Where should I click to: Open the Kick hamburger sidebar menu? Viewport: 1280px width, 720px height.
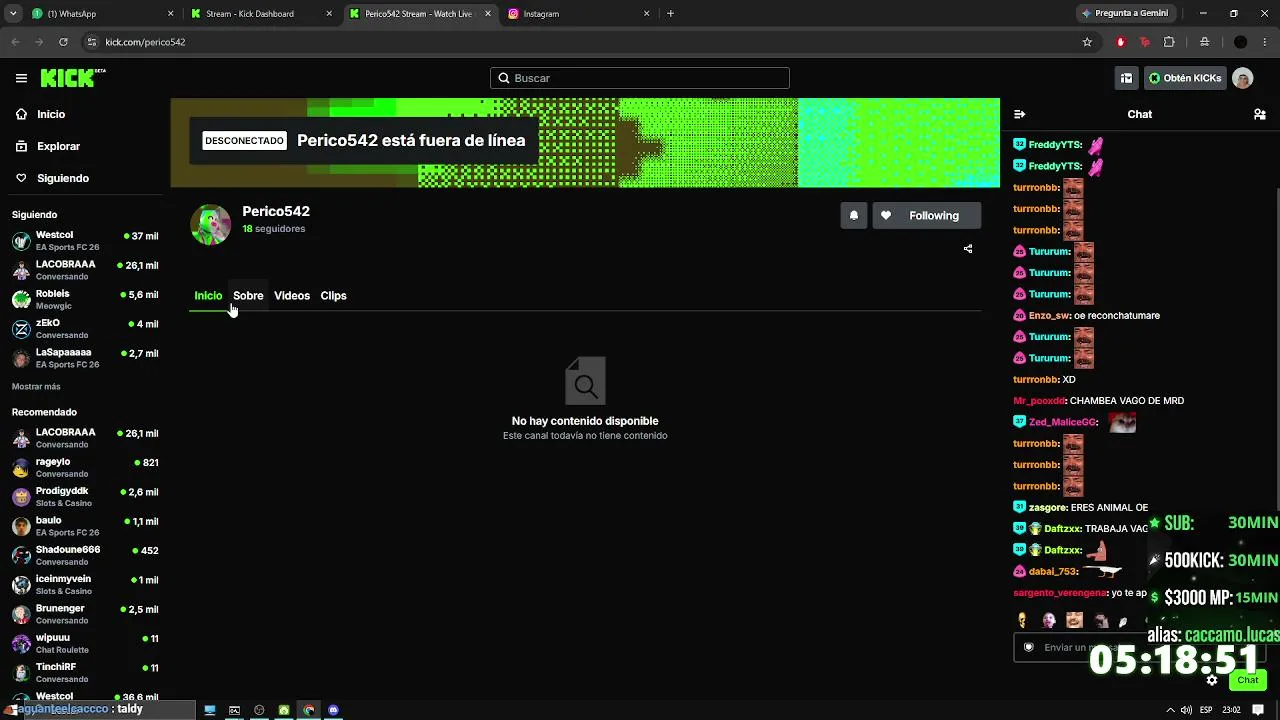click(21, 78)
